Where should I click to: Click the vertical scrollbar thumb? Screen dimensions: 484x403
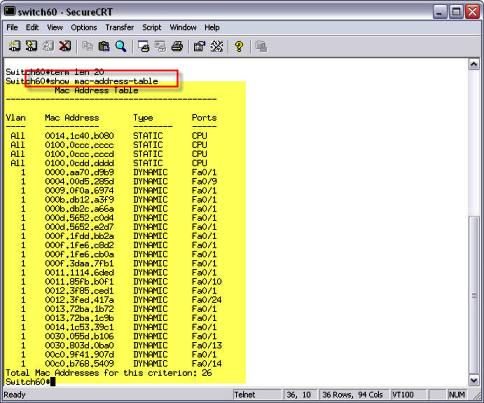(x=474, y=295)
